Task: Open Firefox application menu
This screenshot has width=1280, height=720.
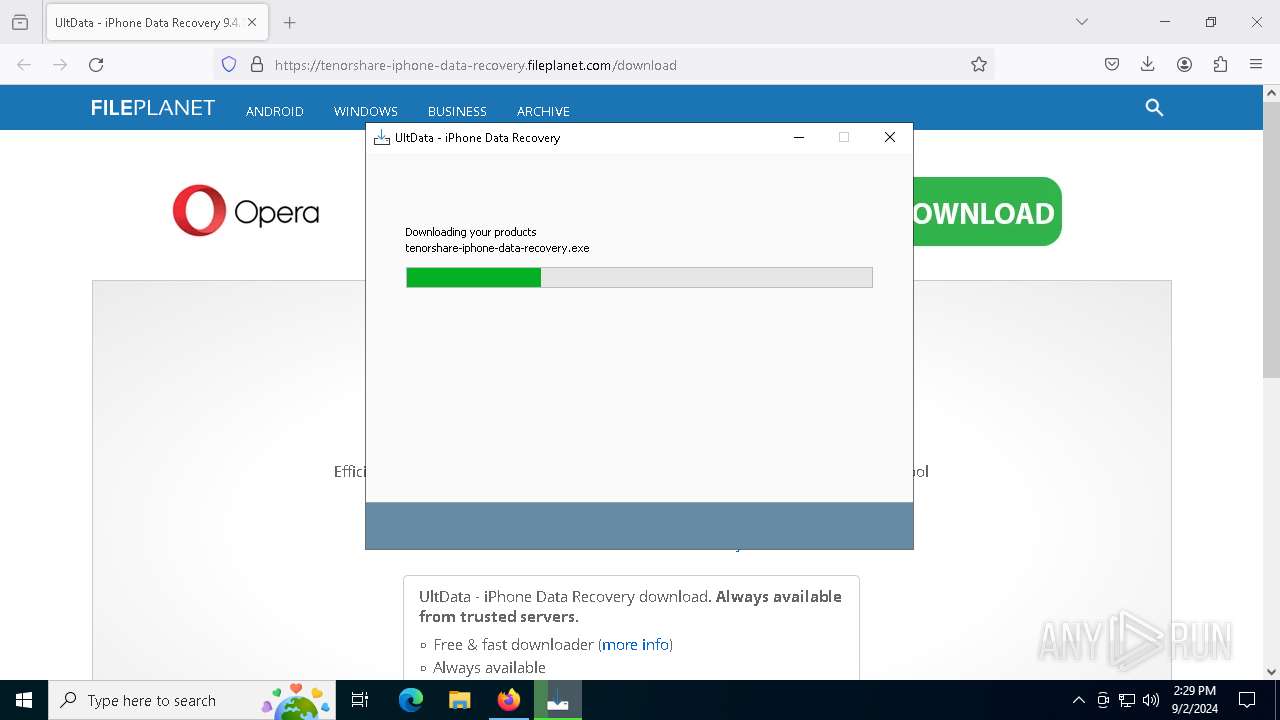Action: [1256, 65]
